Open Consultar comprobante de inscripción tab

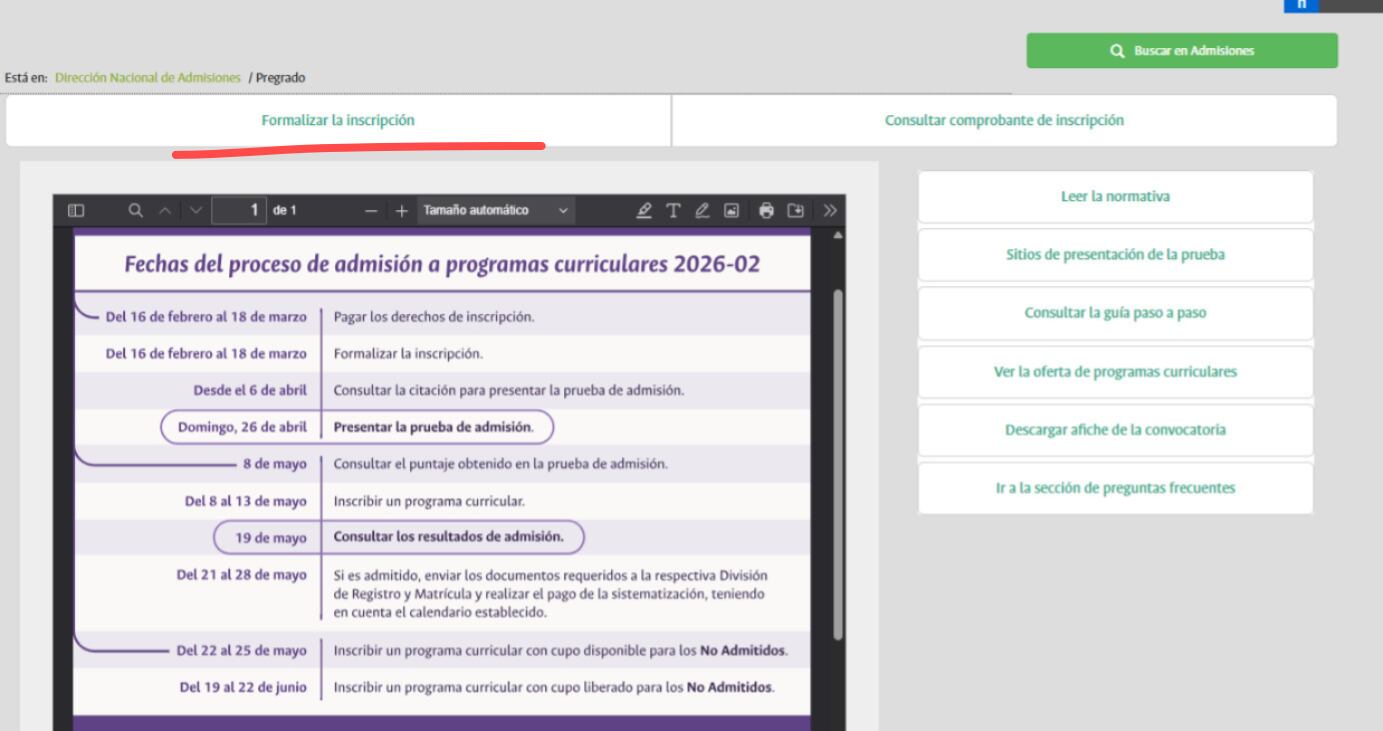pyautogui.click(x=1004, y=120)
